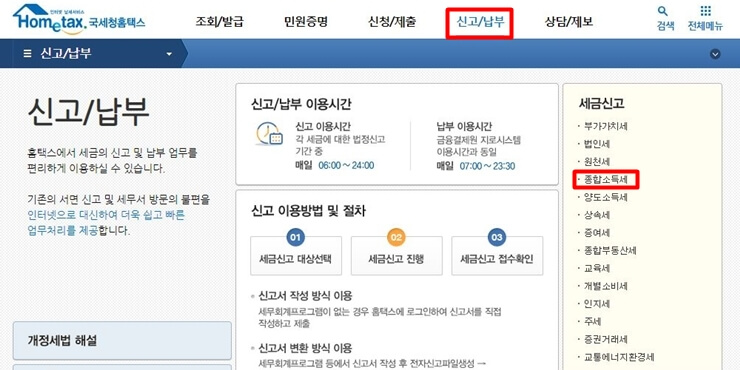Select the 종합소득세 tax link
The image size is (740, 370).
tap(606, 180)
